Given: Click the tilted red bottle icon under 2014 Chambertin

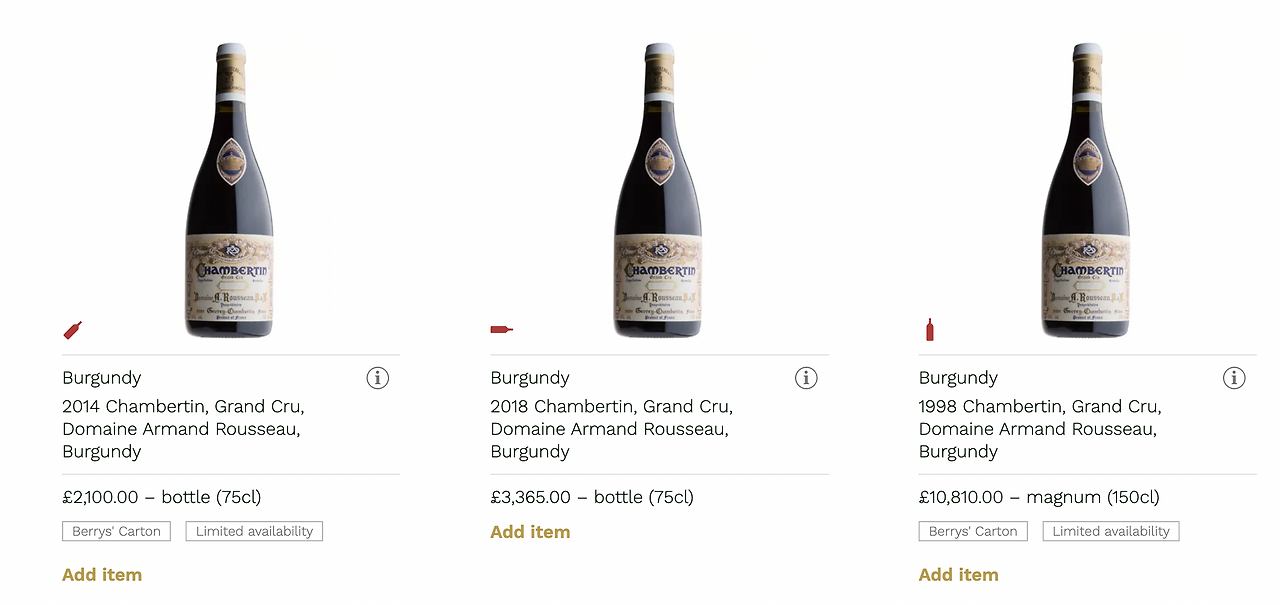Looking at the screenshot, I should [73, 329].
